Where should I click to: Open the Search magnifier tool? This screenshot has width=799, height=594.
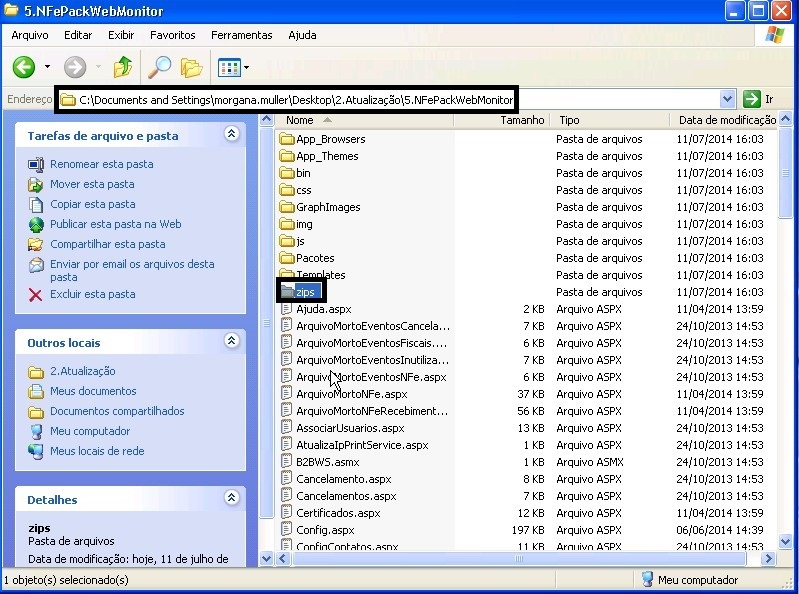point(159,67)
